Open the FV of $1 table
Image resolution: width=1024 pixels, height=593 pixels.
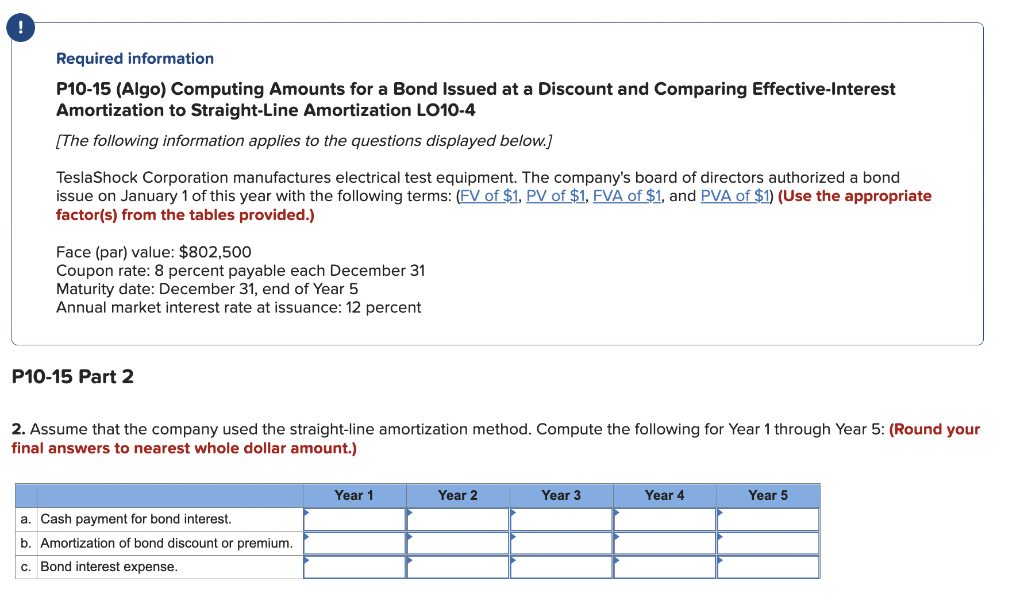click(489, 195)
